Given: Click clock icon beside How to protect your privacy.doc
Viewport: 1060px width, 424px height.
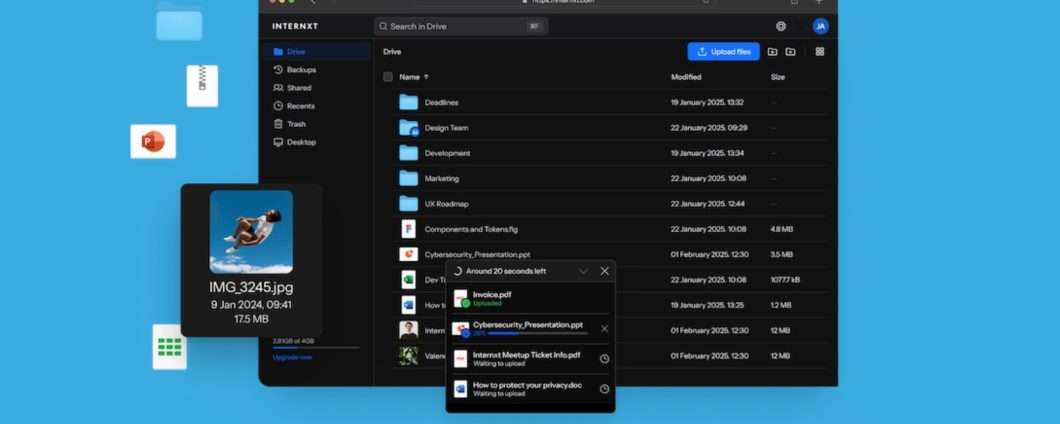Looking at the screenshot, I should coord(604,389).
